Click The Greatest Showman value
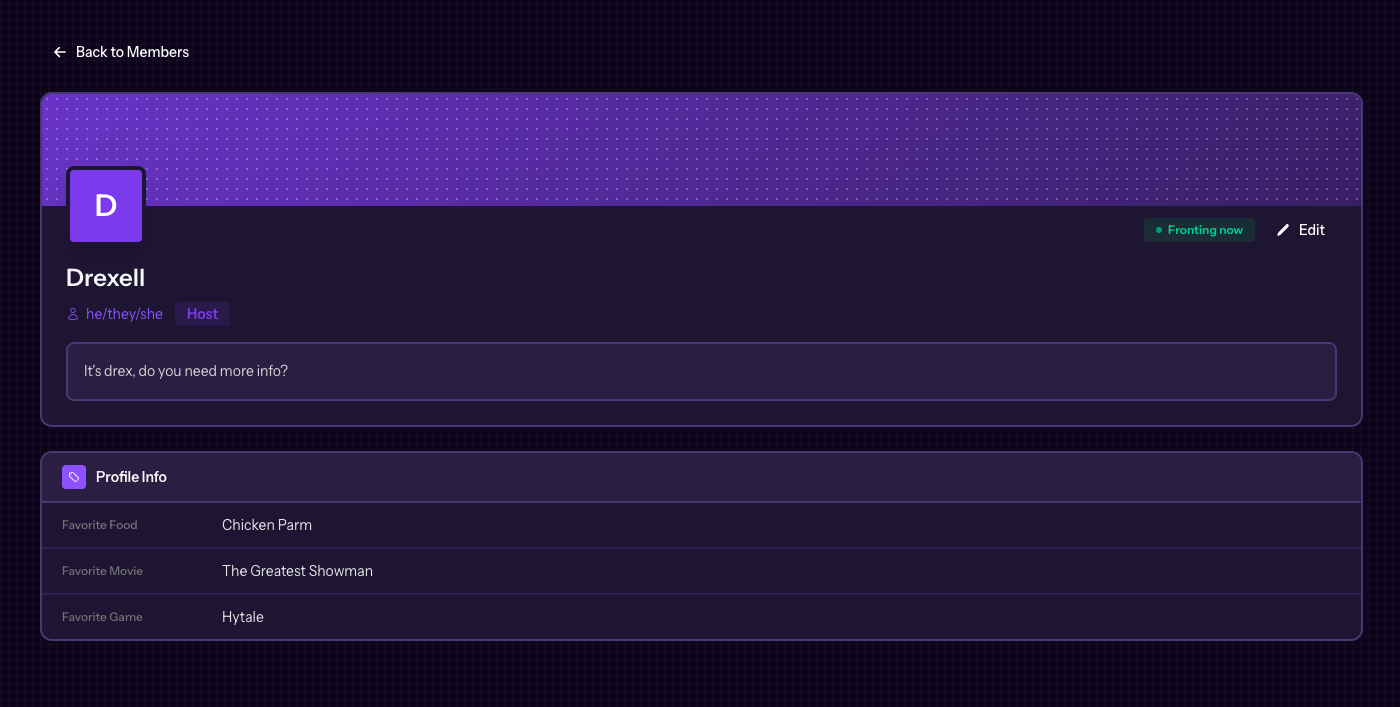 coord(297,571)
